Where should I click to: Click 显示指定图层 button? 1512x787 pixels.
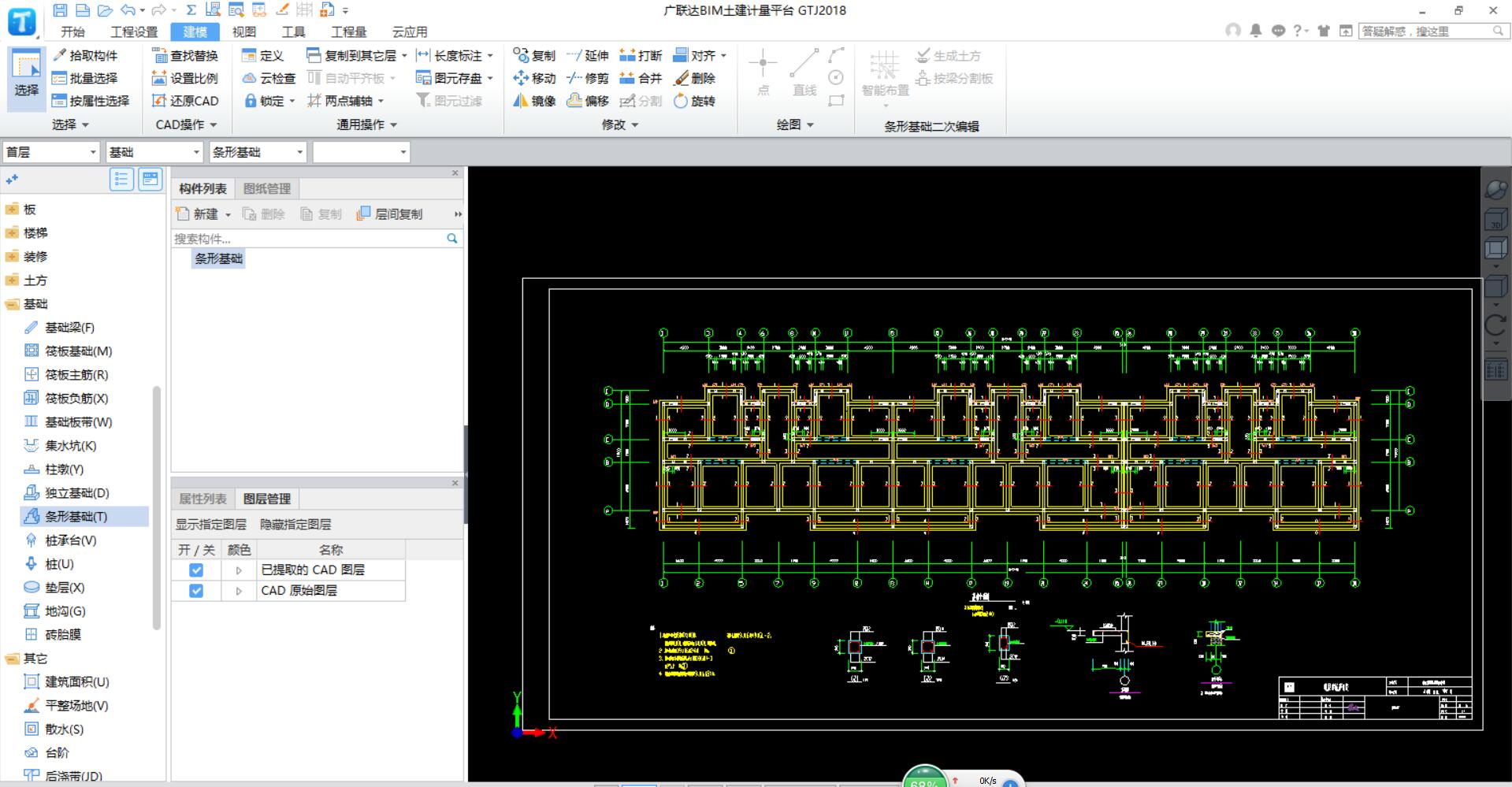(x=210, y=524)
